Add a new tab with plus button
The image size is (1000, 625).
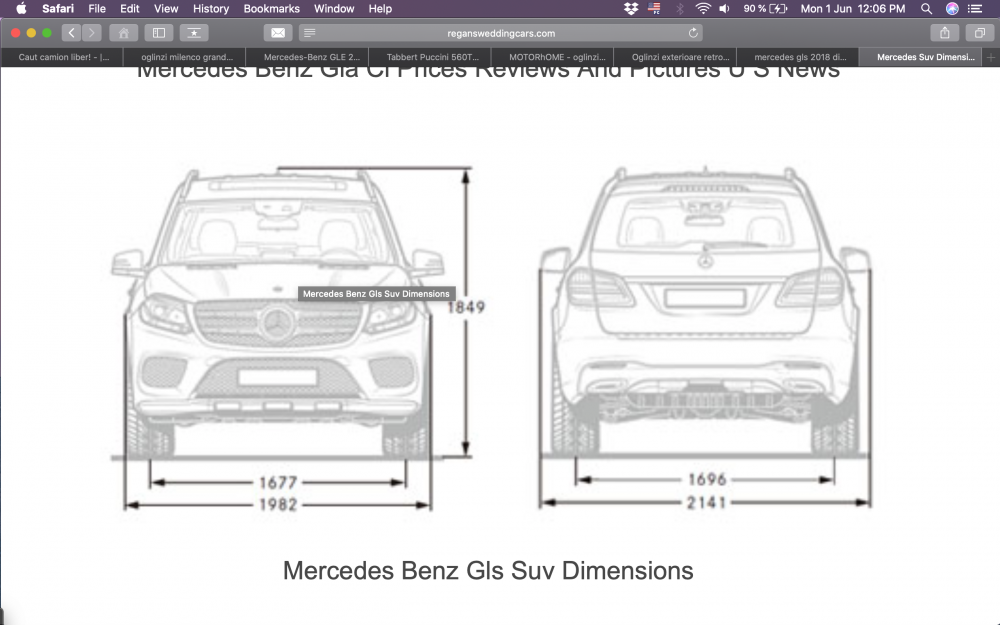click(x=991, y=57)
